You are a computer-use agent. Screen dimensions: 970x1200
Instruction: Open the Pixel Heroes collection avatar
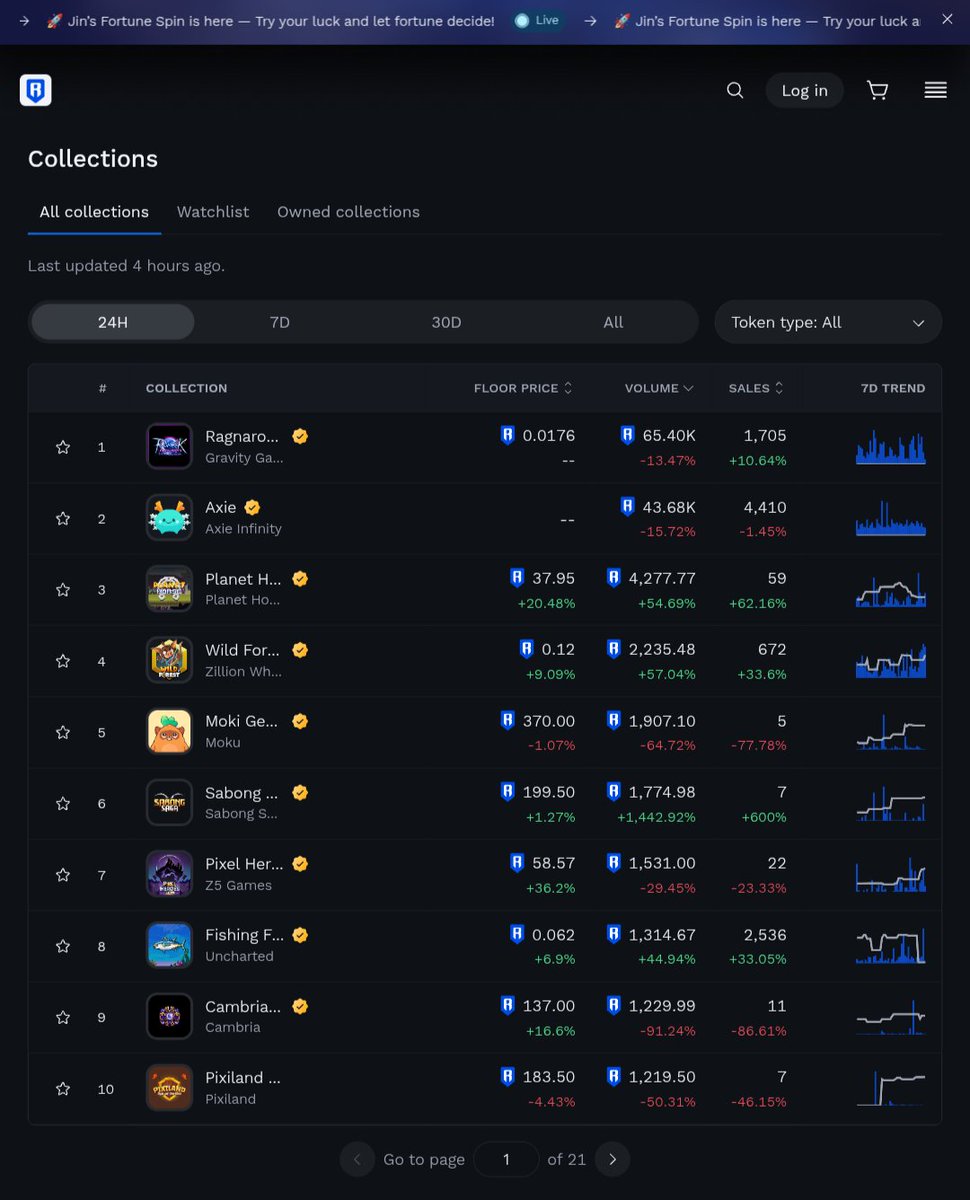click(x=169, y=874)
